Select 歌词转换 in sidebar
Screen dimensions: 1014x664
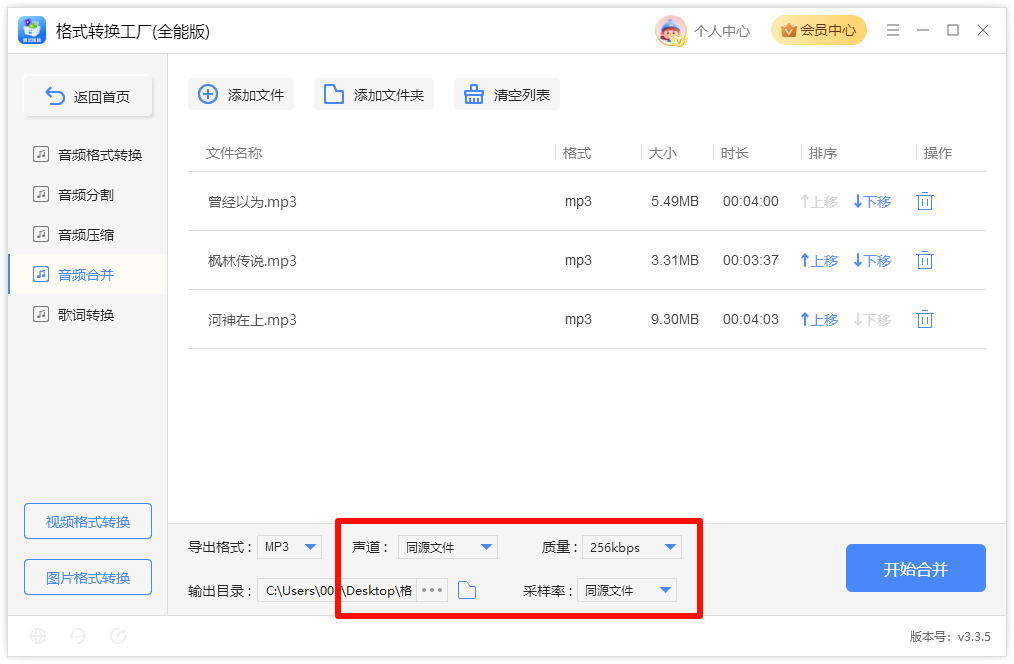coord(88,315)
